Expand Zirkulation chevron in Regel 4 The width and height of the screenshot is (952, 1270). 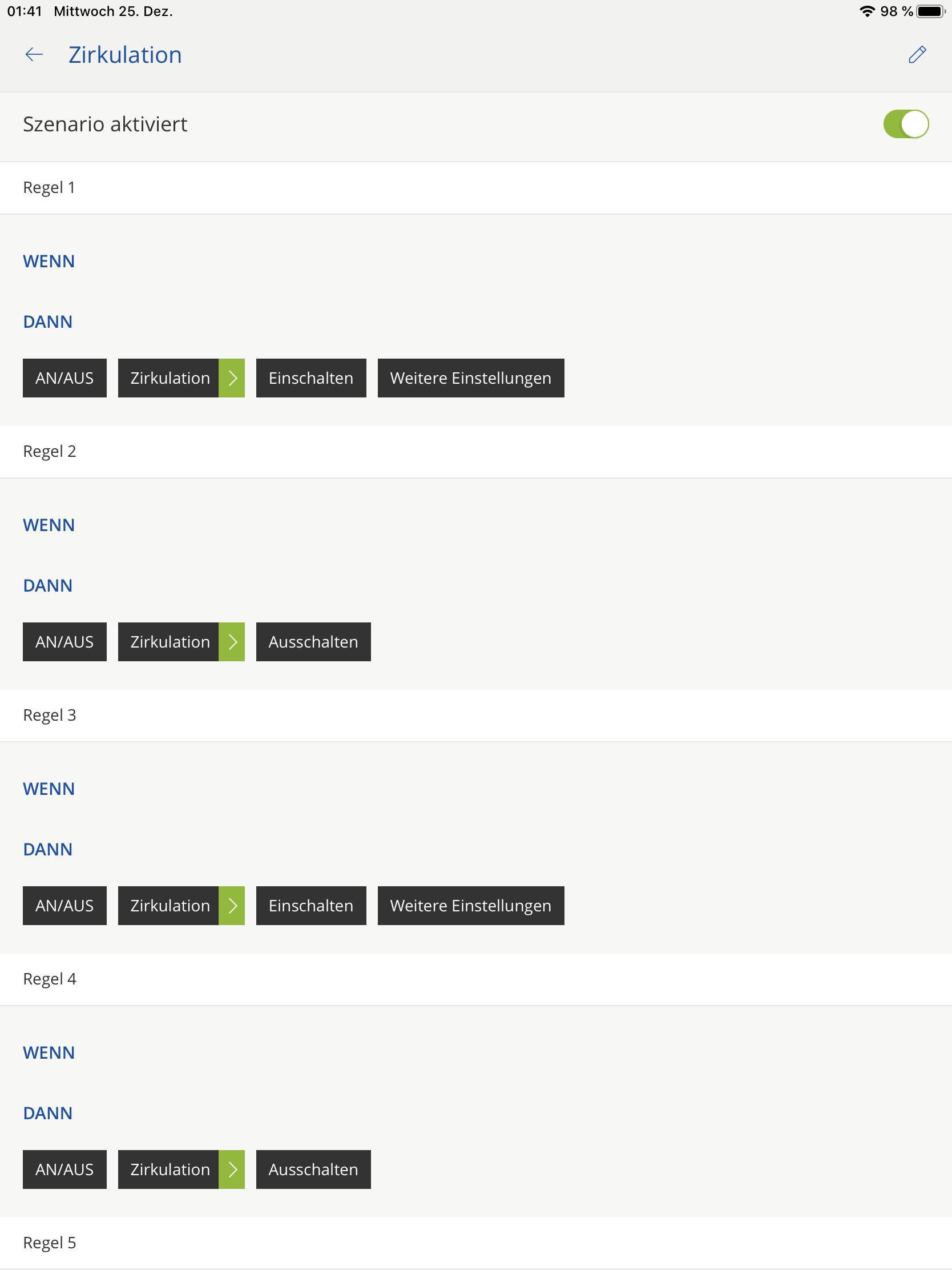232,1169
